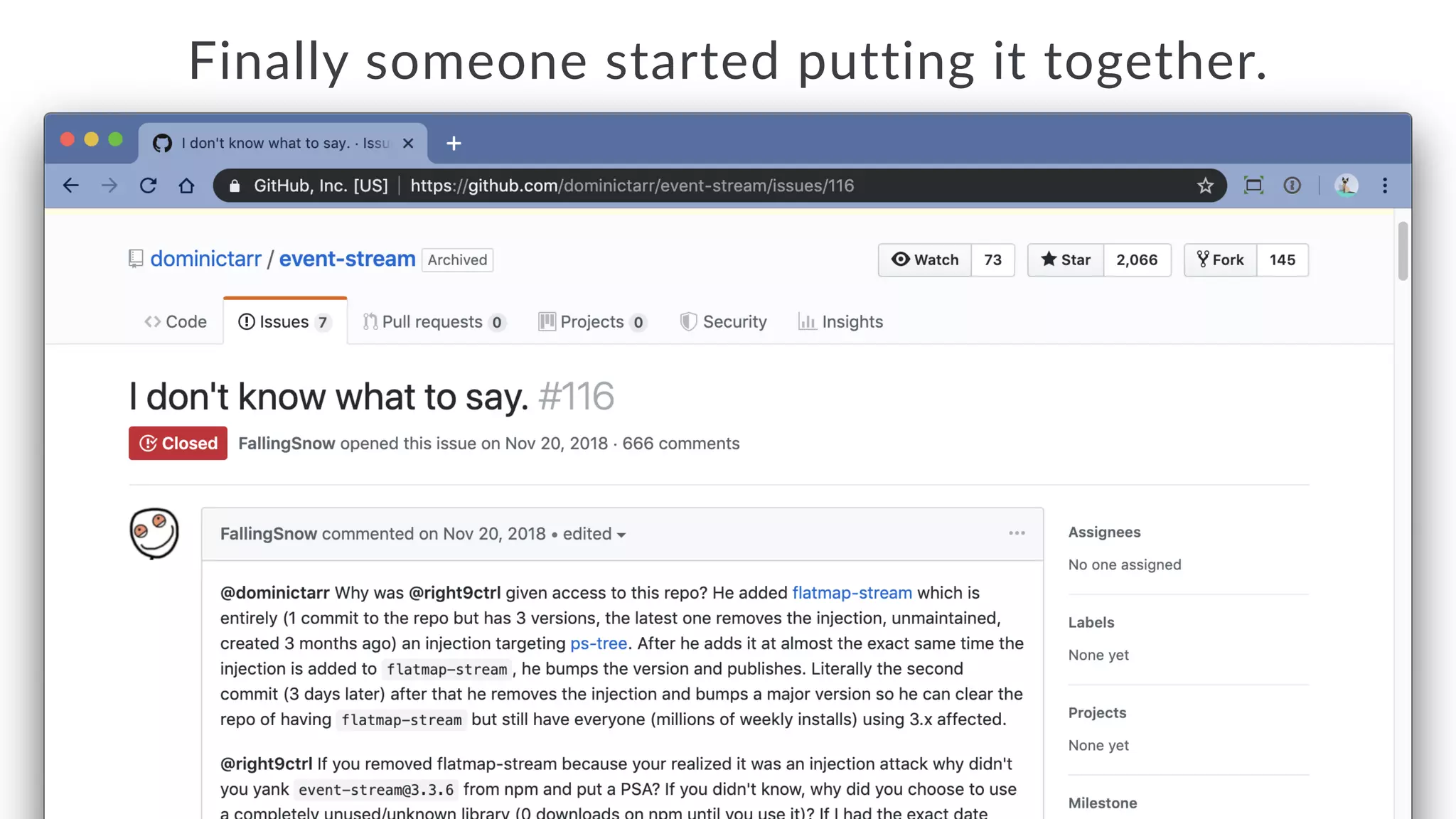The height and width of the screenshot is (819, 1456).
Task: Click the screen capture extension icon
Action: click(x=1253, y=186)
